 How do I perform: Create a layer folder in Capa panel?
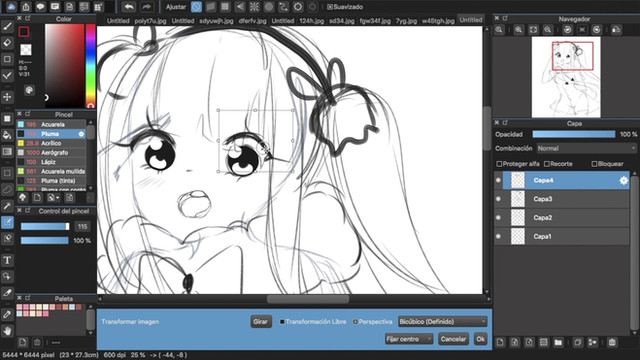tap(558, 342)
